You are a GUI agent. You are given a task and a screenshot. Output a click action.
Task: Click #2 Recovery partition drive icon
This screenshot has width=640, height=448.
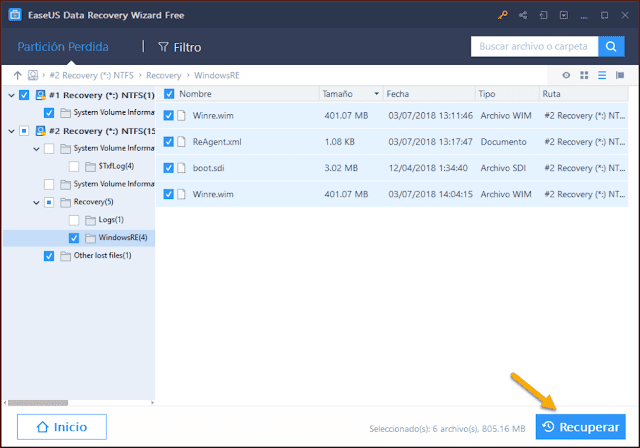(x=40, y=131)
